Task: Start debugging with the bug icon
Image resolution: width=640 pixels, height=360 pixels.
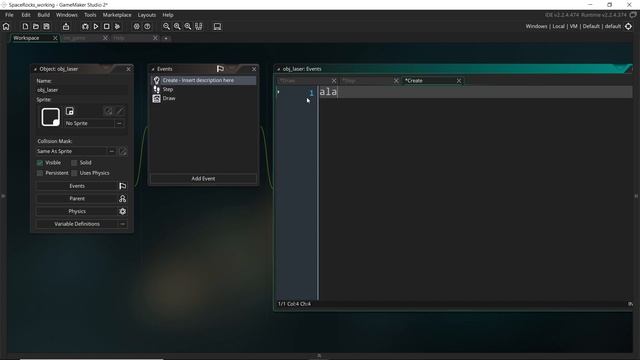Action: coord(85,27)
